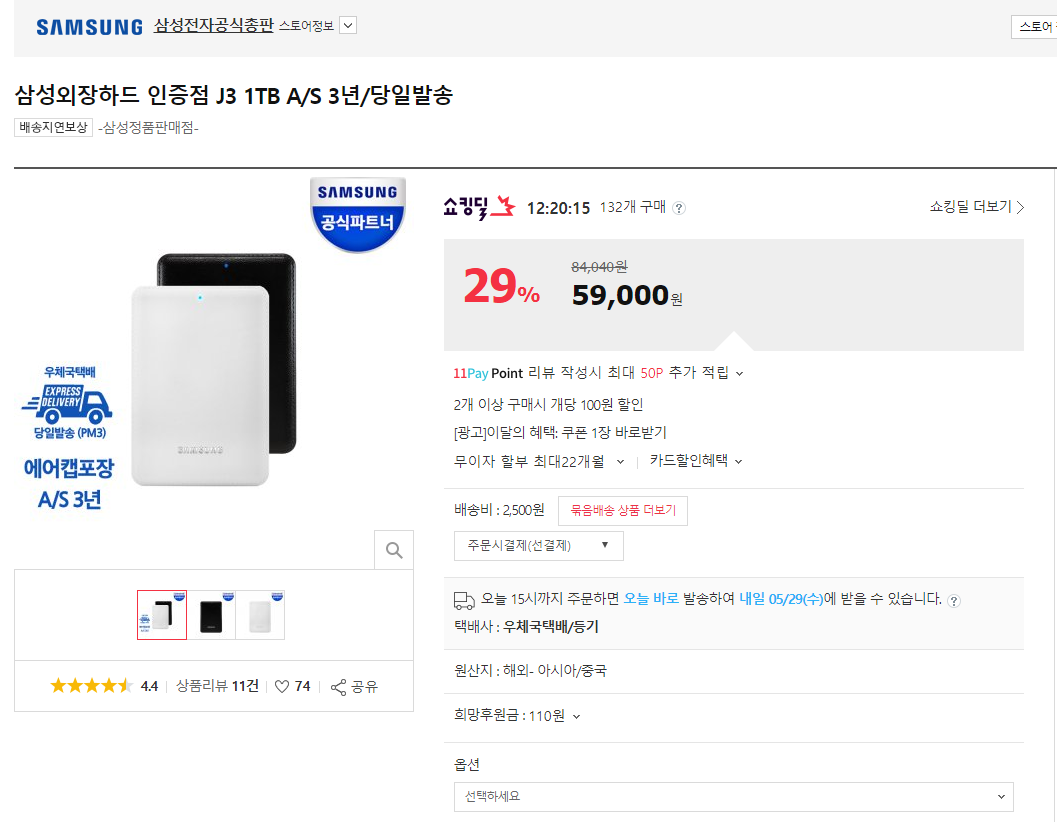Click the heart wishlist icon
1057x822 pixels.
point(282,687)
